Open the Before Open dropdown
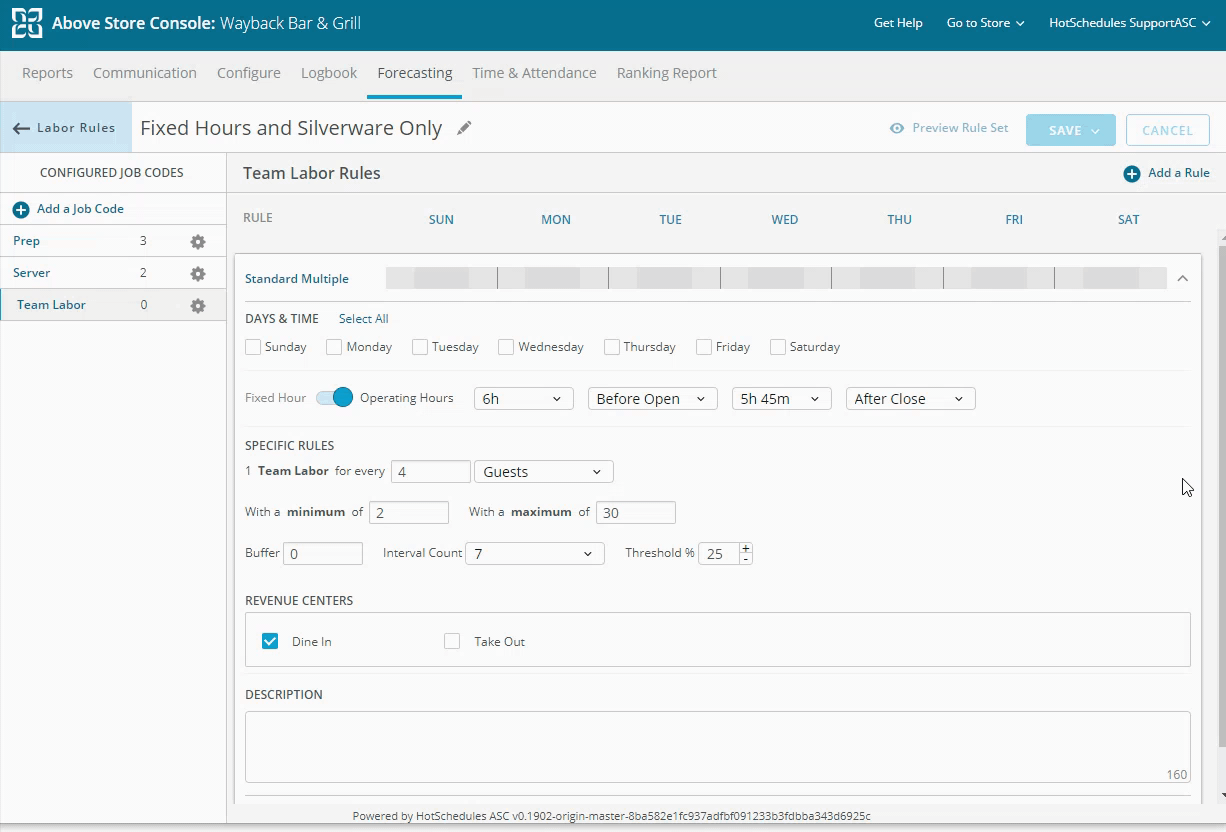 pos(652,399)
